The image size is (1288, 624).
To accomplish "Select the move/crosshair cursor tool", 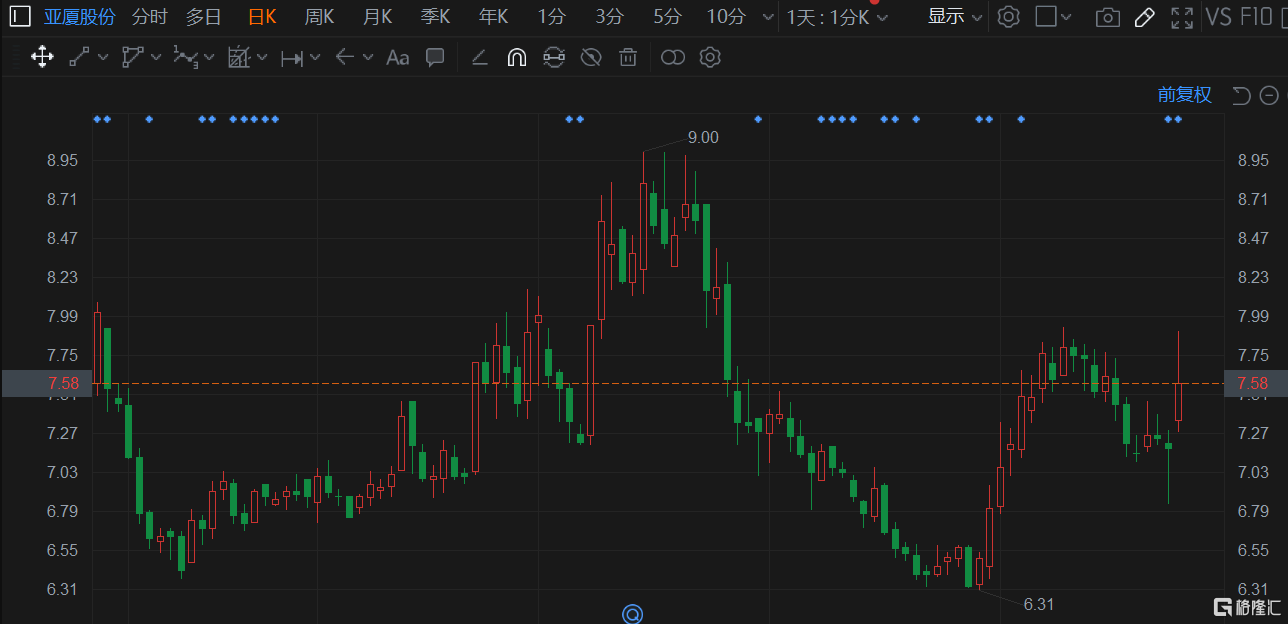I will pos(42,57).
